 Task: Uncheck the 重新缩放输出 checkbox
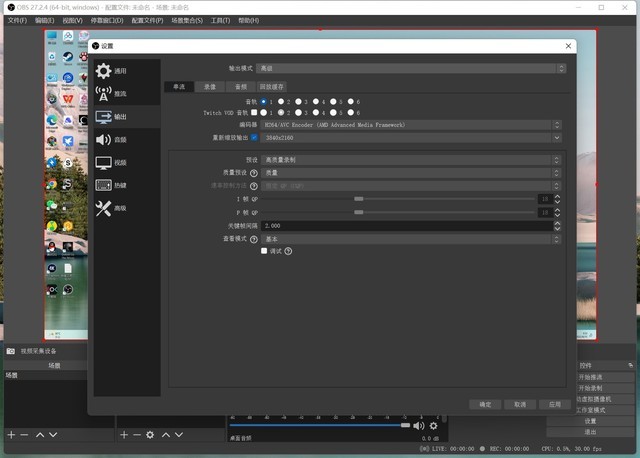click(254, 138)
